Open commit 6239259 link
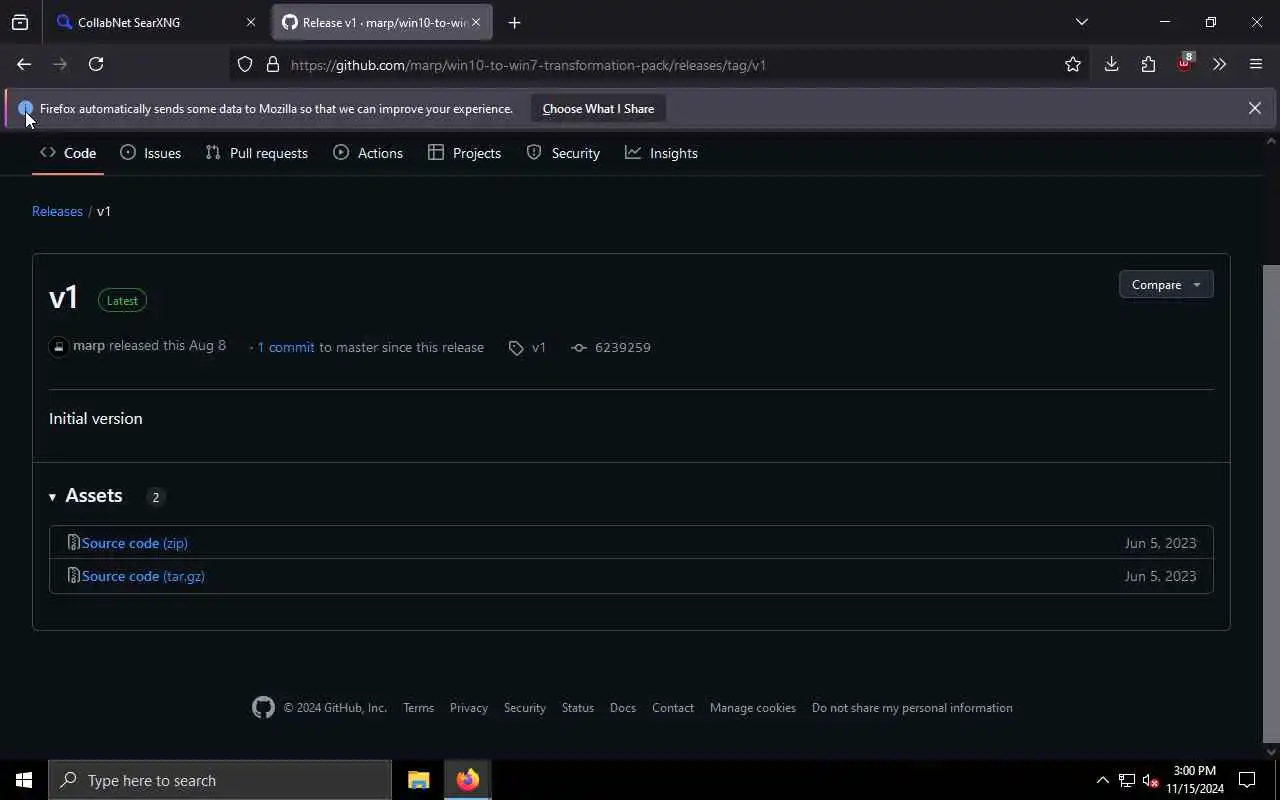 tap(611, 347)
